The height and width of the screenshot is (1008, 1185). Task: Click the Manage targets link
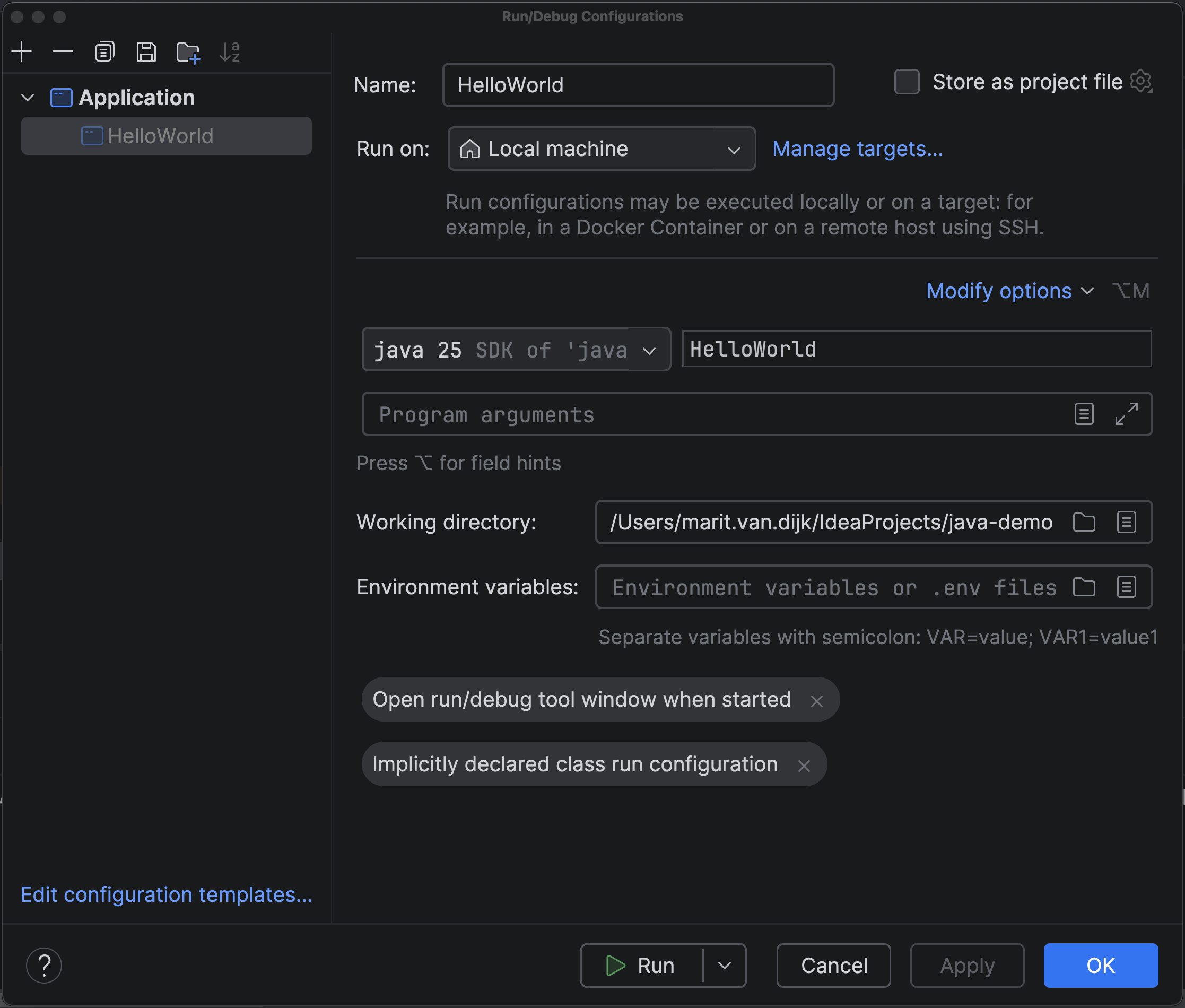pos(857,149)
